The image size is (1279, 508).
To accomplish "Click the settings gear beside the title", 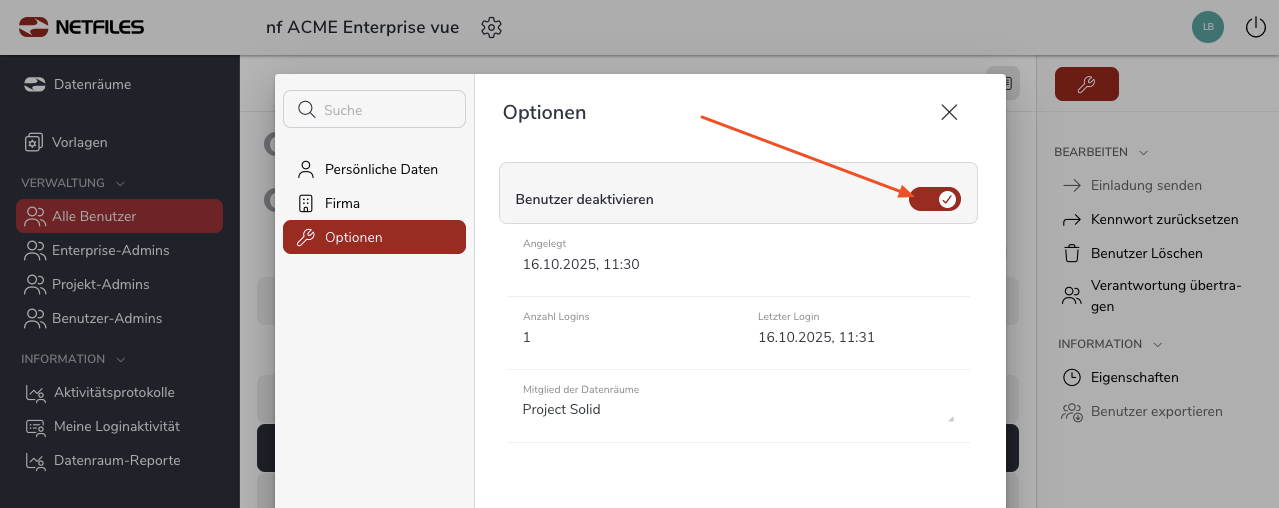I will (x=491, y=28).
